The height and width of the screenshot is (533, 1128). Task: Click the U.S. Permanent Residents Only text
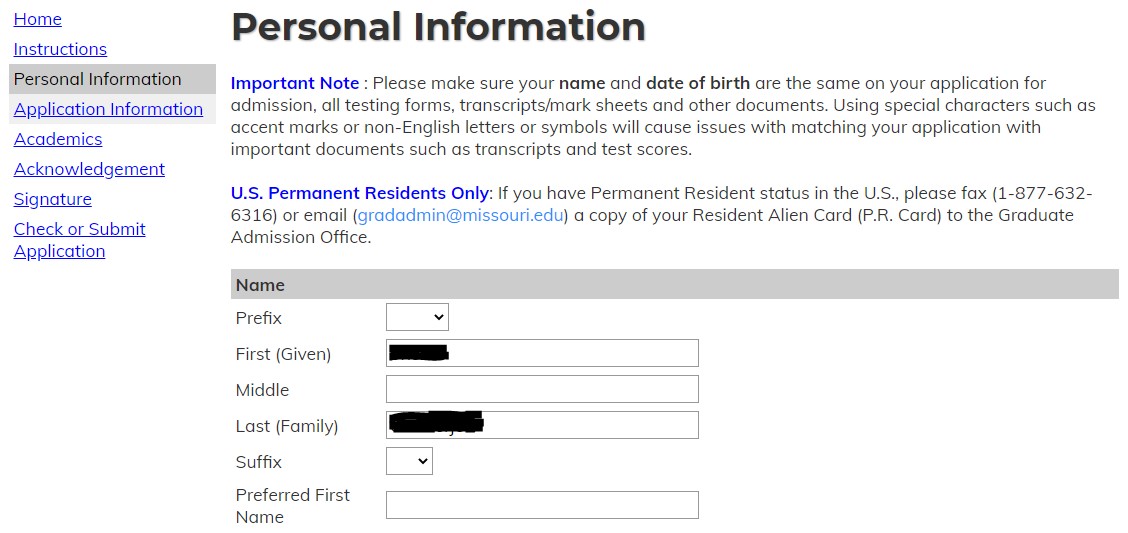point(360,193)
